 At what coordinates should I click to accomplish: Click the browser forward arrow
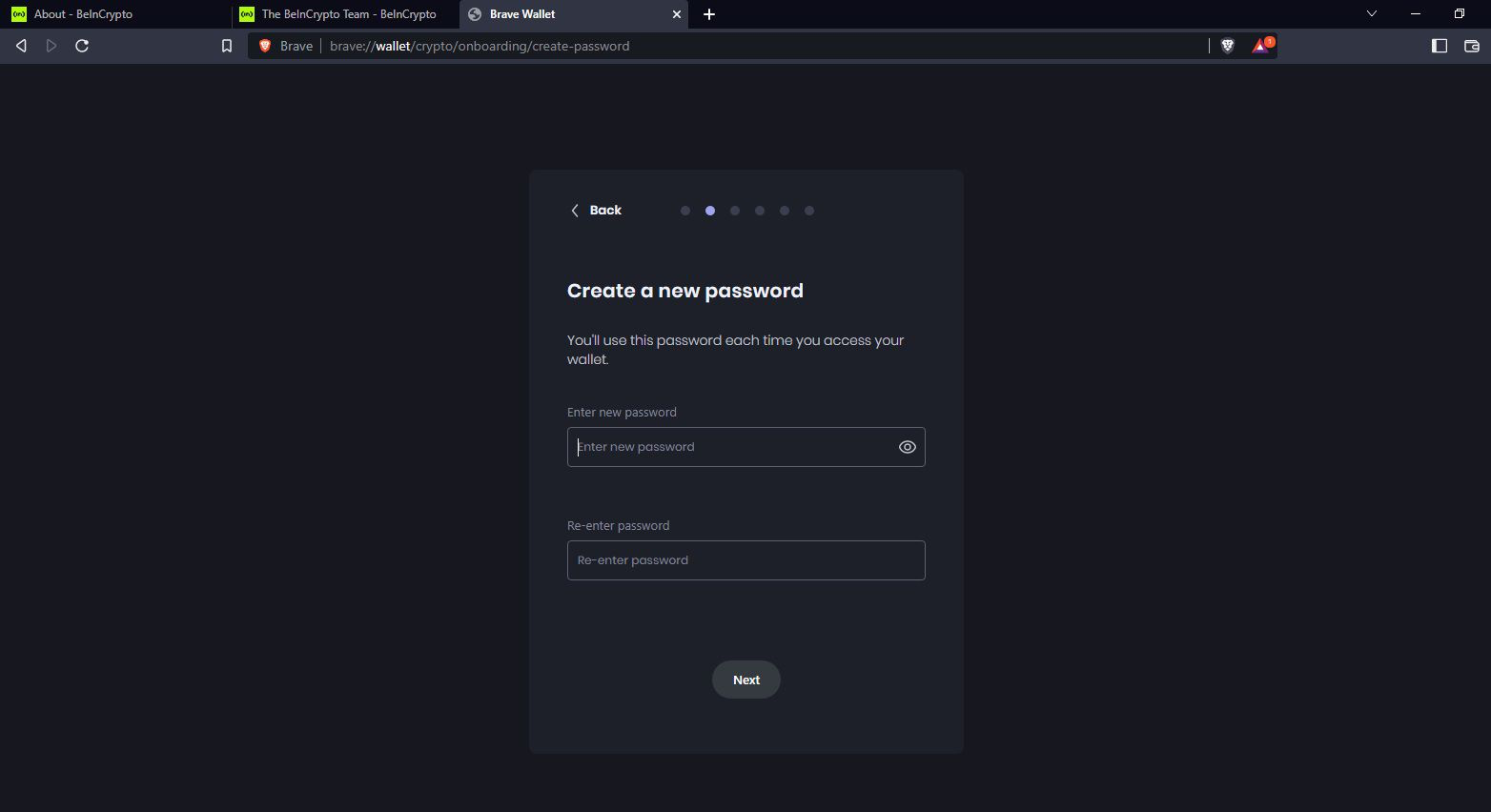pyautogui.click(x=51, y=46)
